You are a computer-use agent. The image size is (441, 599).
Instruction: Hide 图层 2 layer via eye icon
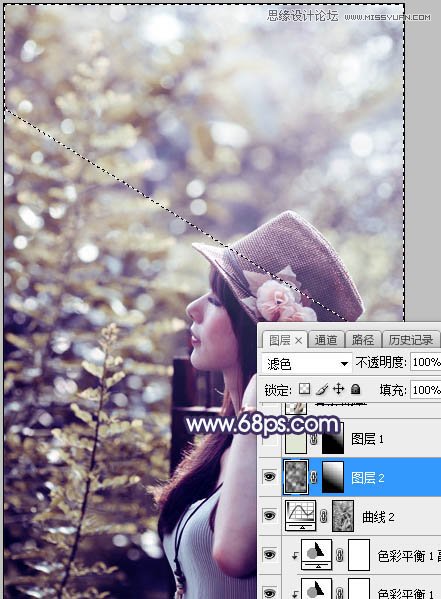[269, 477]
